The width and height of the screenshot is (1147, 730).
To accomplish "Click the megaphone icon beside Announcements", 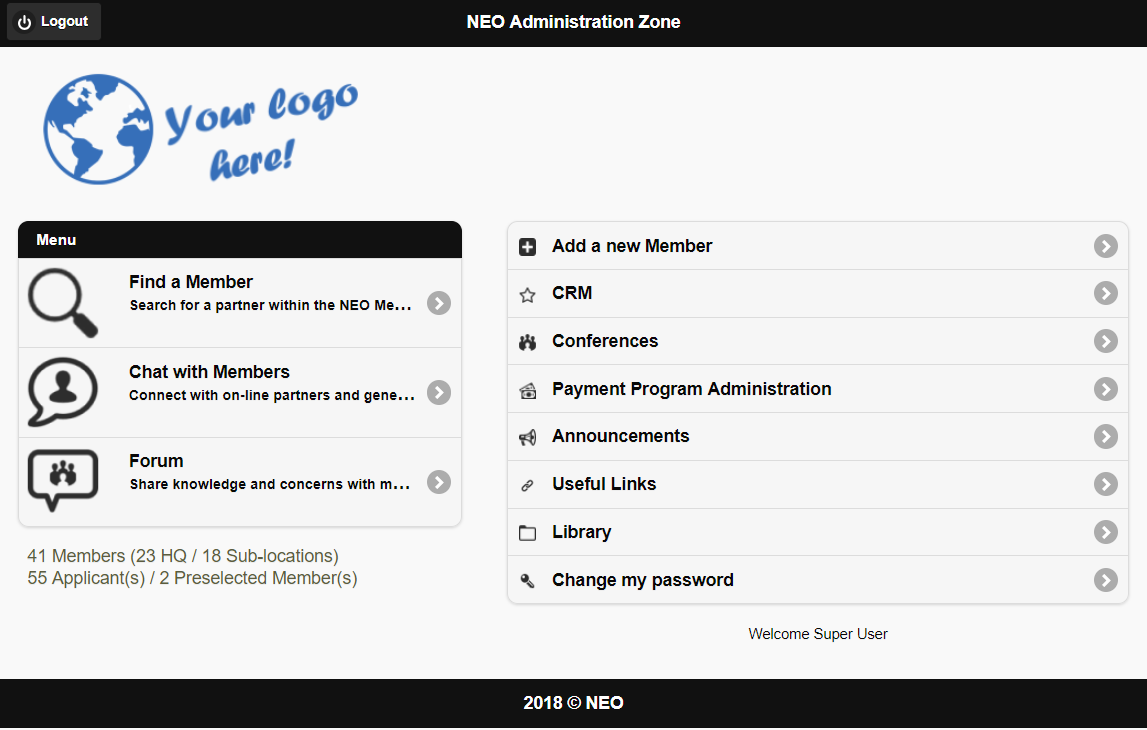I will (x=527, y=437).
